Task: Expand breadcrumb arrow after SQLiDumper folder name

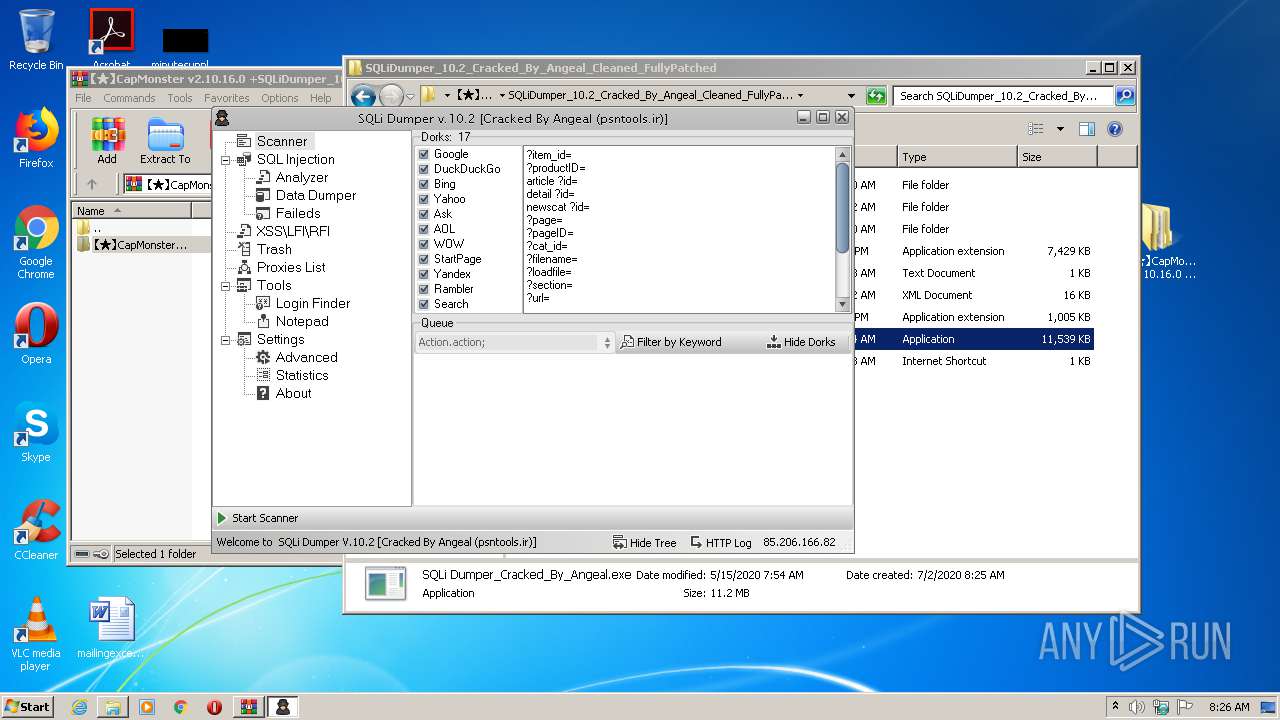Action: point(800,96)
